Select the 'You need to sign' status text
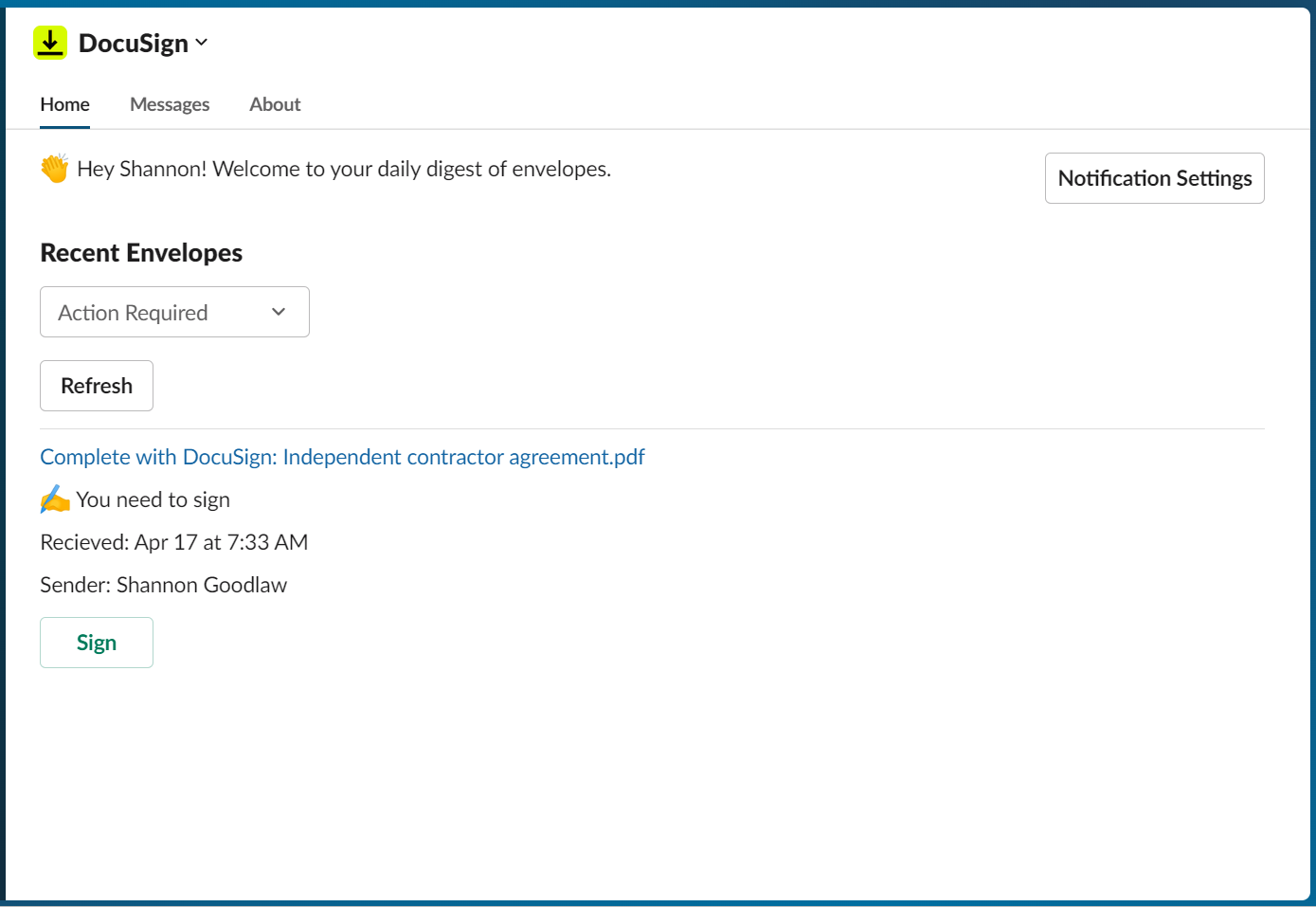This screenshot has height=907, width=1316. click(153, 499)
